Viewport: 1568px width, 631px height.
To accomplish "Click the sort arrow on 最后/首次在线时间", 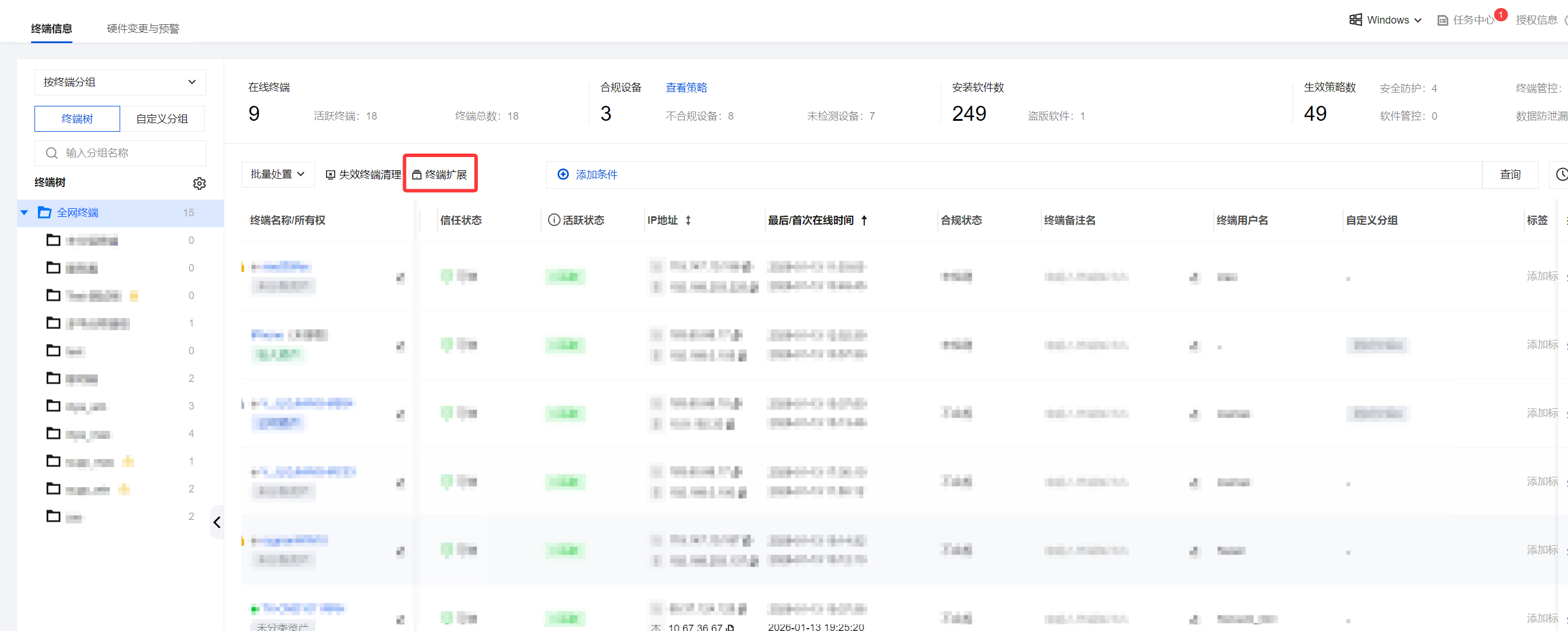I will pyautogui.click(x=864, y=220).
